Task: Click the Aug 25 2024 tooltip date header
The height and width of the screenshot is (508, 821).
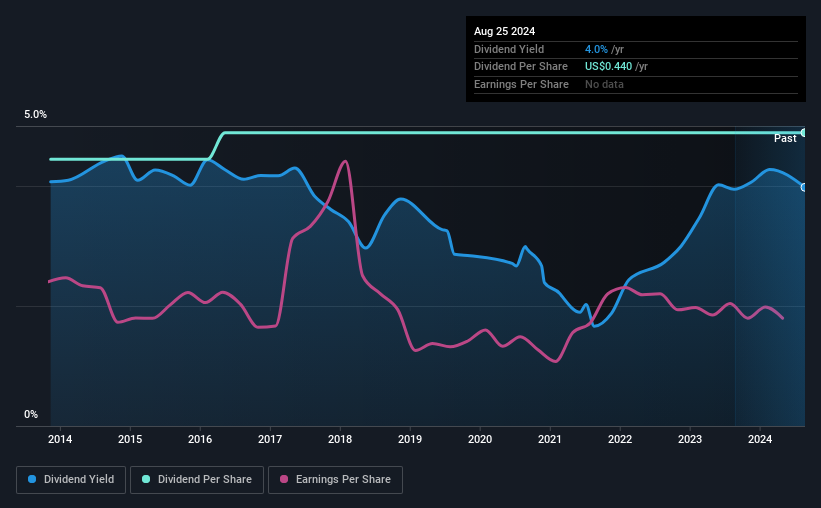Action: point(504,31)
